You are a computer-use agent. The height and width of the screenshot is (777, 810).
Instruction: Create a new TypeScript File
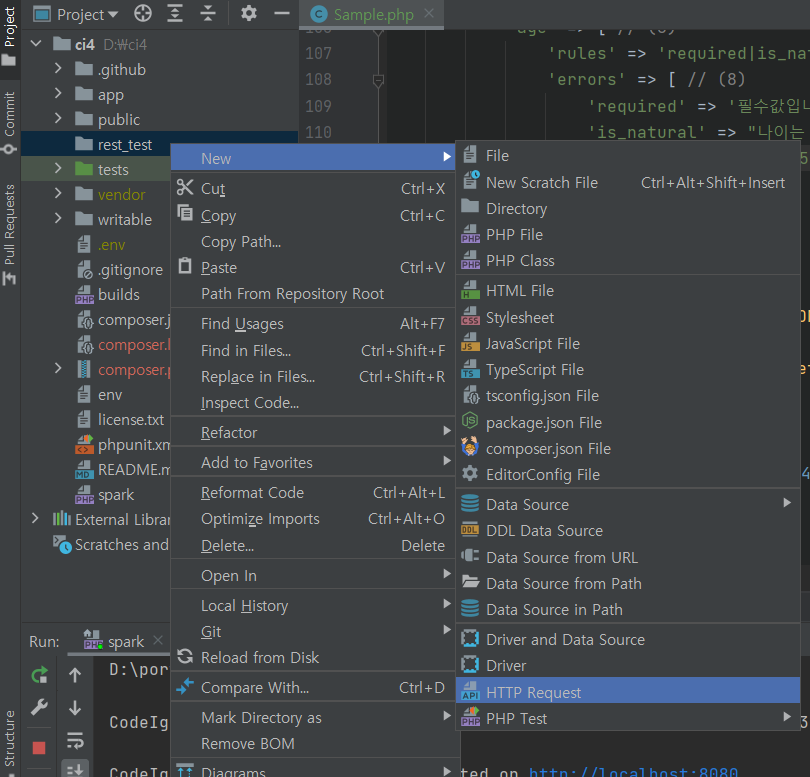tap(628, 370)
